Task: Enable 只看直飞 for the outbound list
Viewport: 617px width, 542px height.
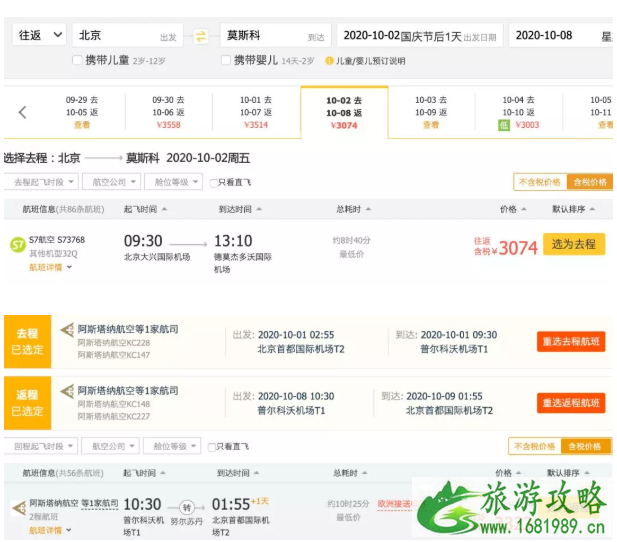Action: coord(214,183)
